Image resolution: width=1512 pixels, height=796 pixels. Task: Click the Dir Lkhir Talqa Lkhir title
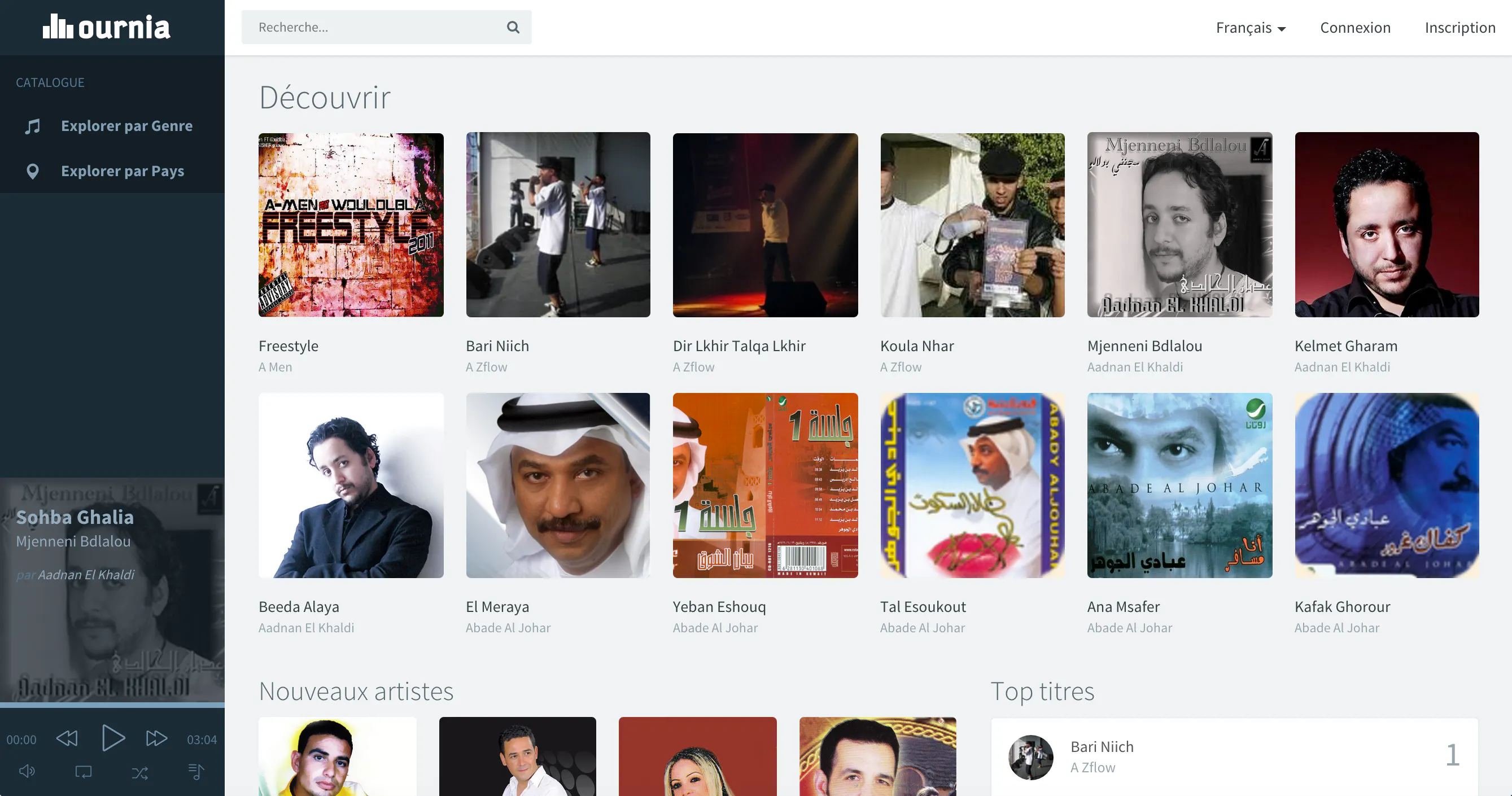[x=739, y=345]
